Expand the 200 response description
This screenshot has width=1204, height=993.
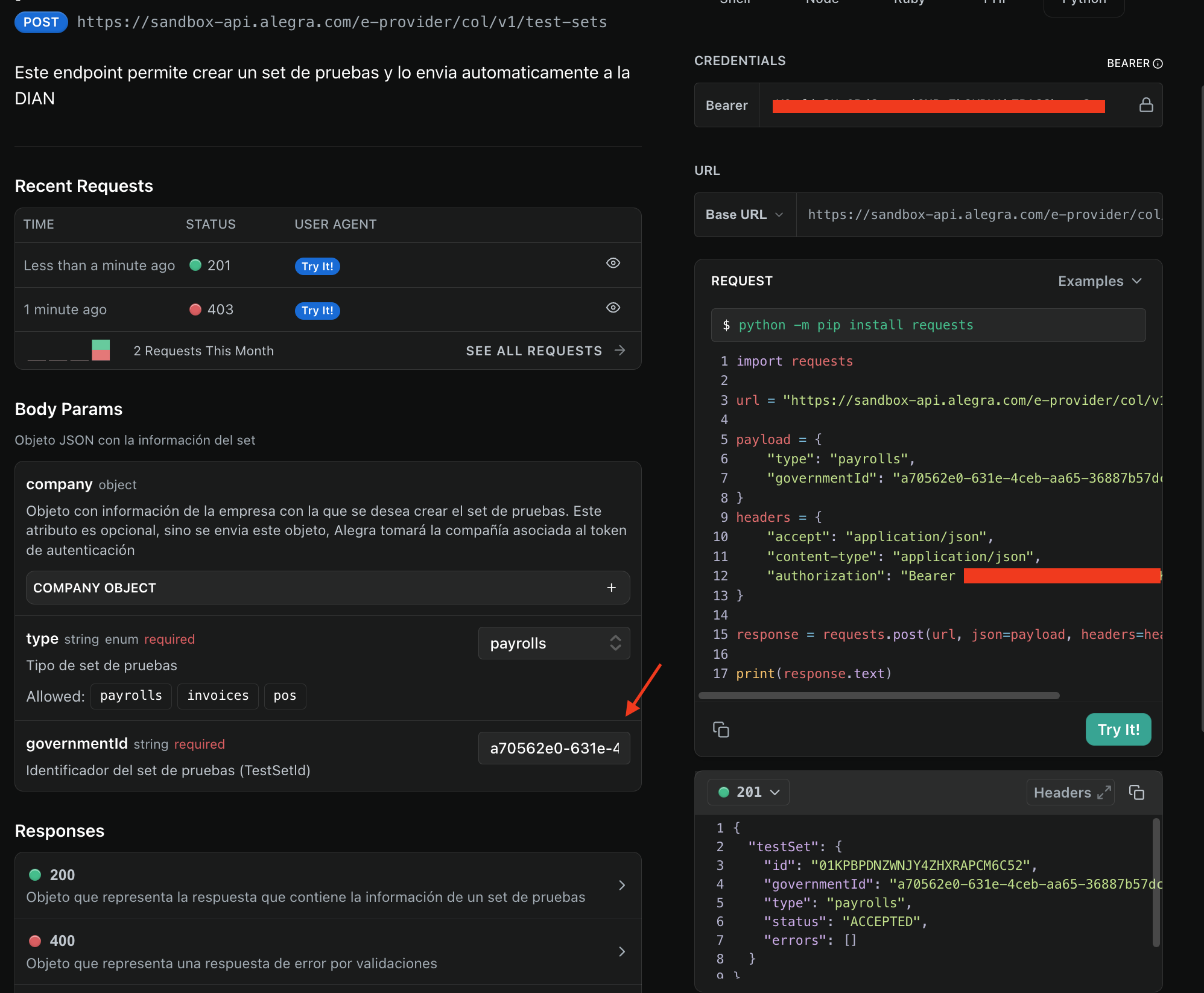622,885
